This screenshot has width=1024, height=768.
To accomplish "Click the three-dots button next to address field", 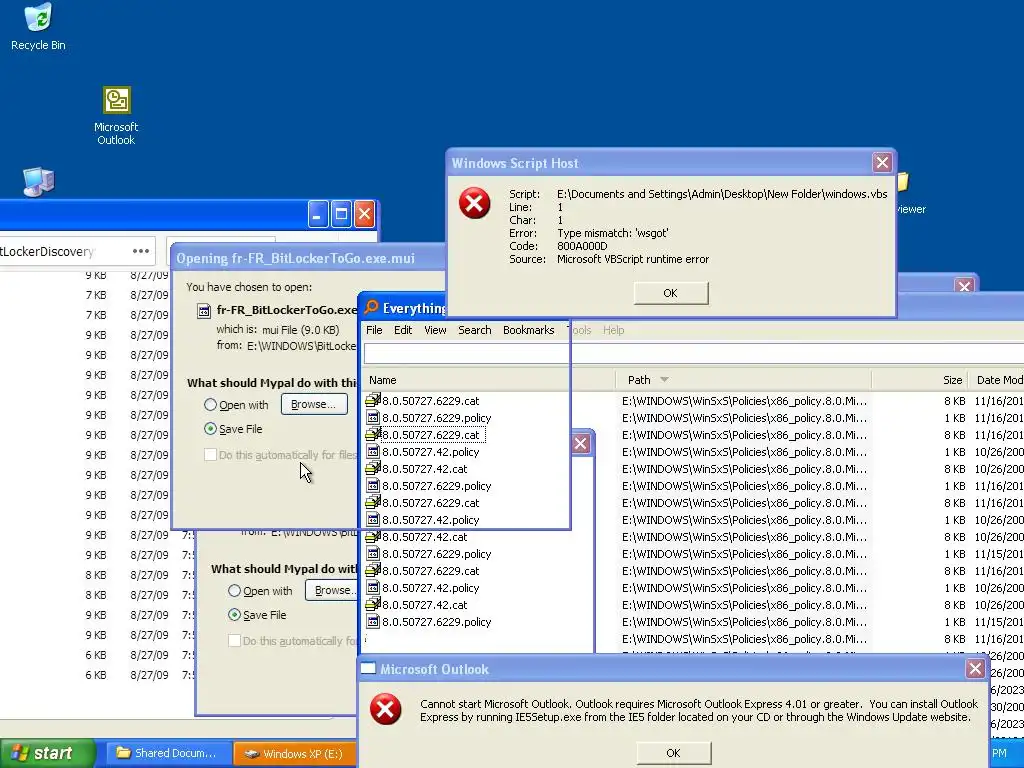I will pyautogui.click(x=140, y=251).
